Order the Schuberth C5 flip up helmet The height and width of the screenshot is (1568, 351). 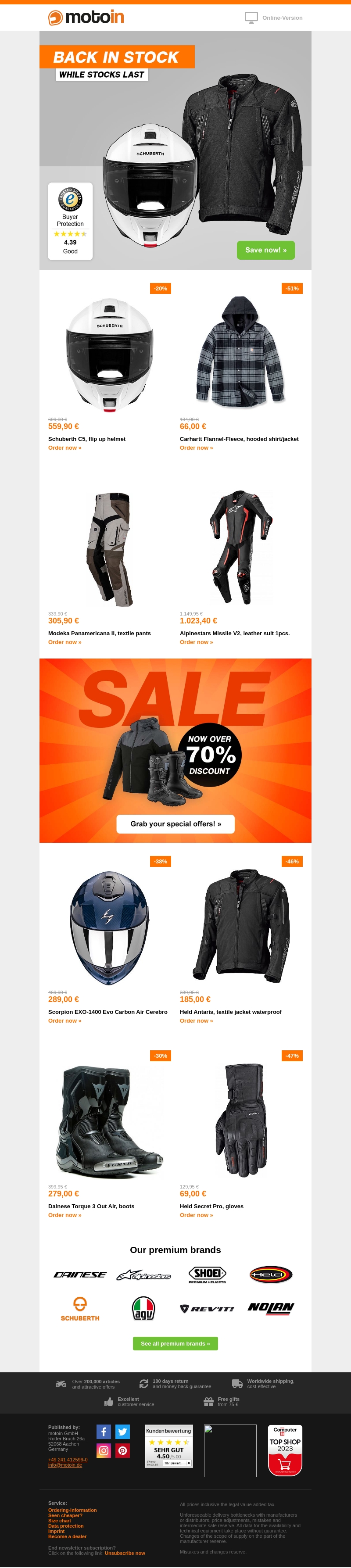point(64,447)
